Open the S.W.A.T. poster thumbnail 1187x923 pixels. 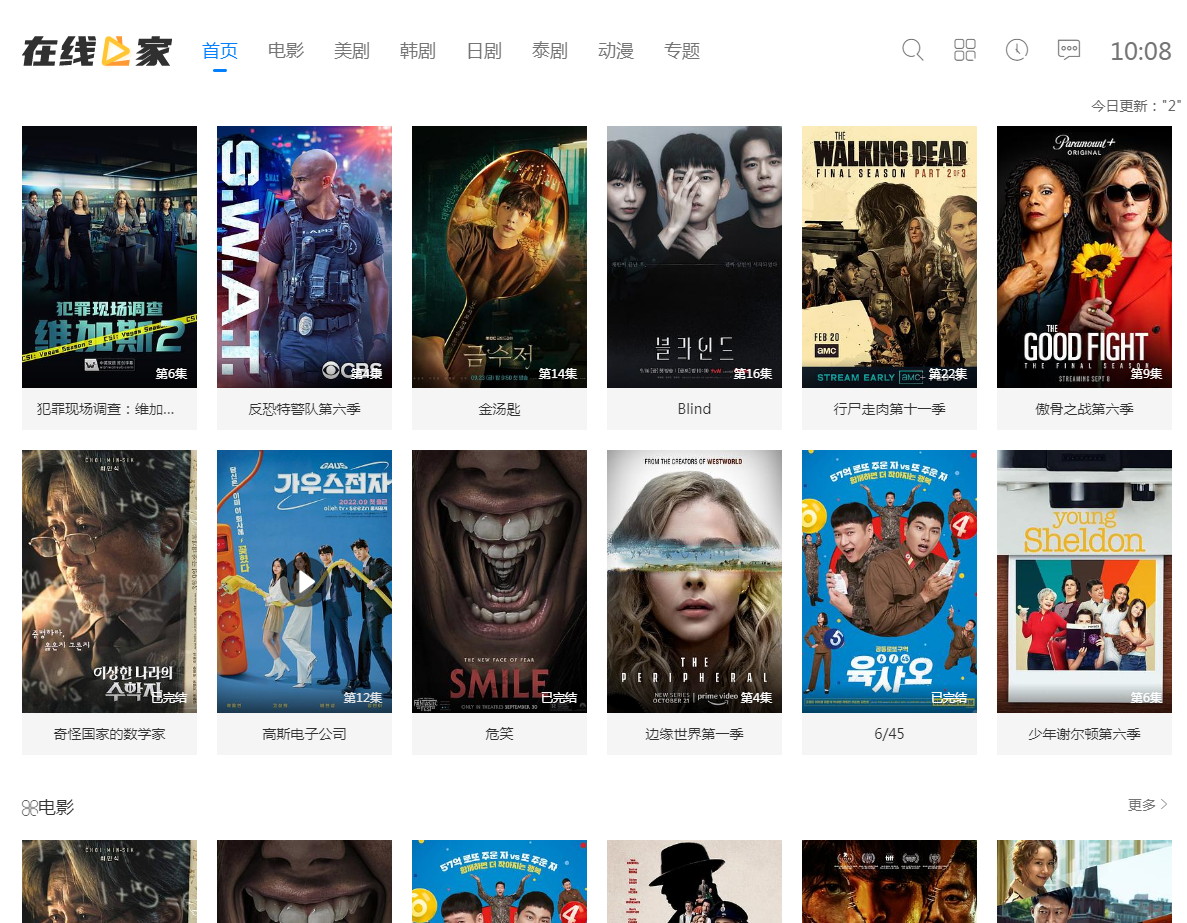(304, 256)
